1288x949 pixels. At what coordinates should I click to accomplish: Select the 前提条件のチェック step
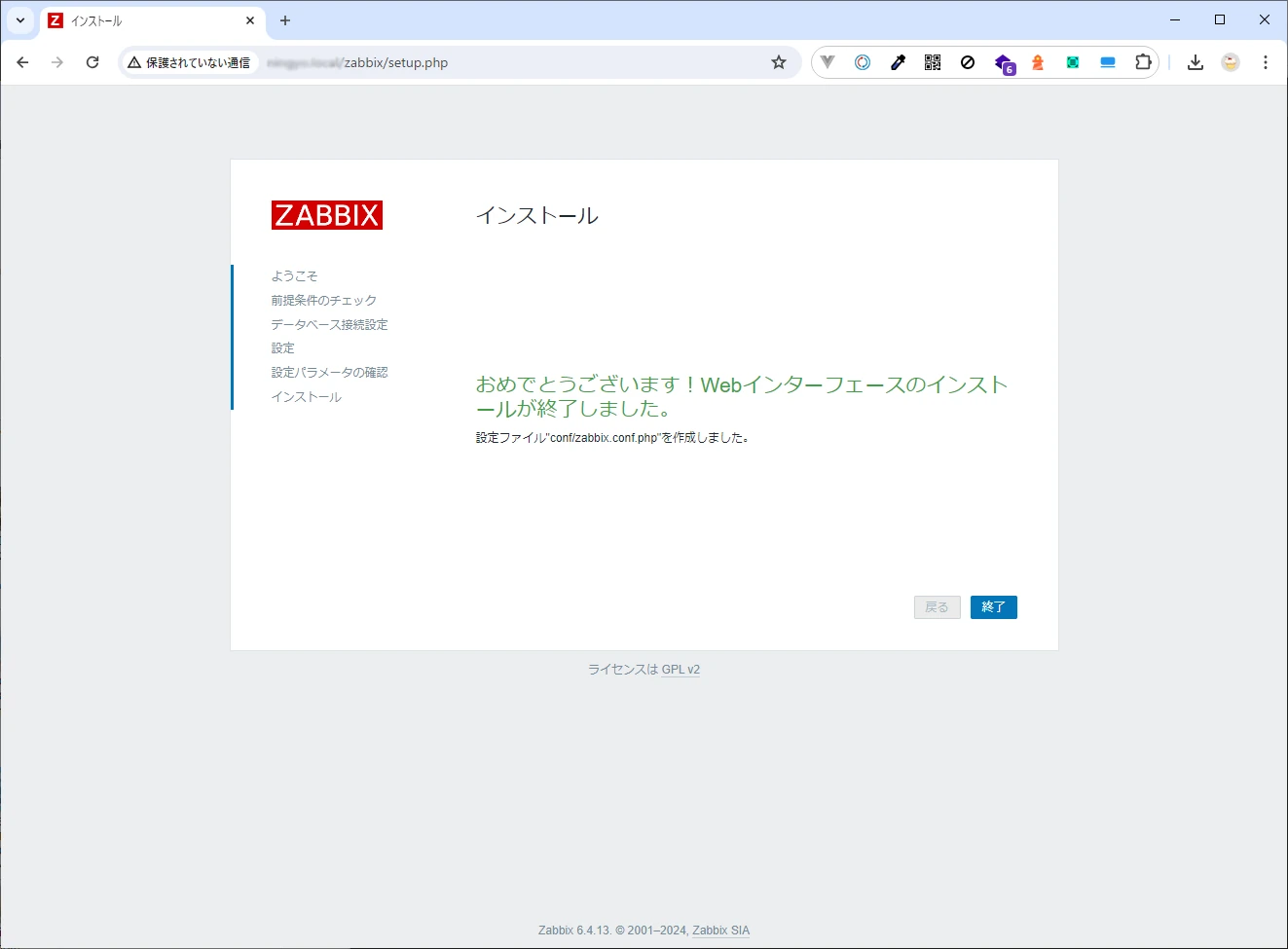click(323, 301)
